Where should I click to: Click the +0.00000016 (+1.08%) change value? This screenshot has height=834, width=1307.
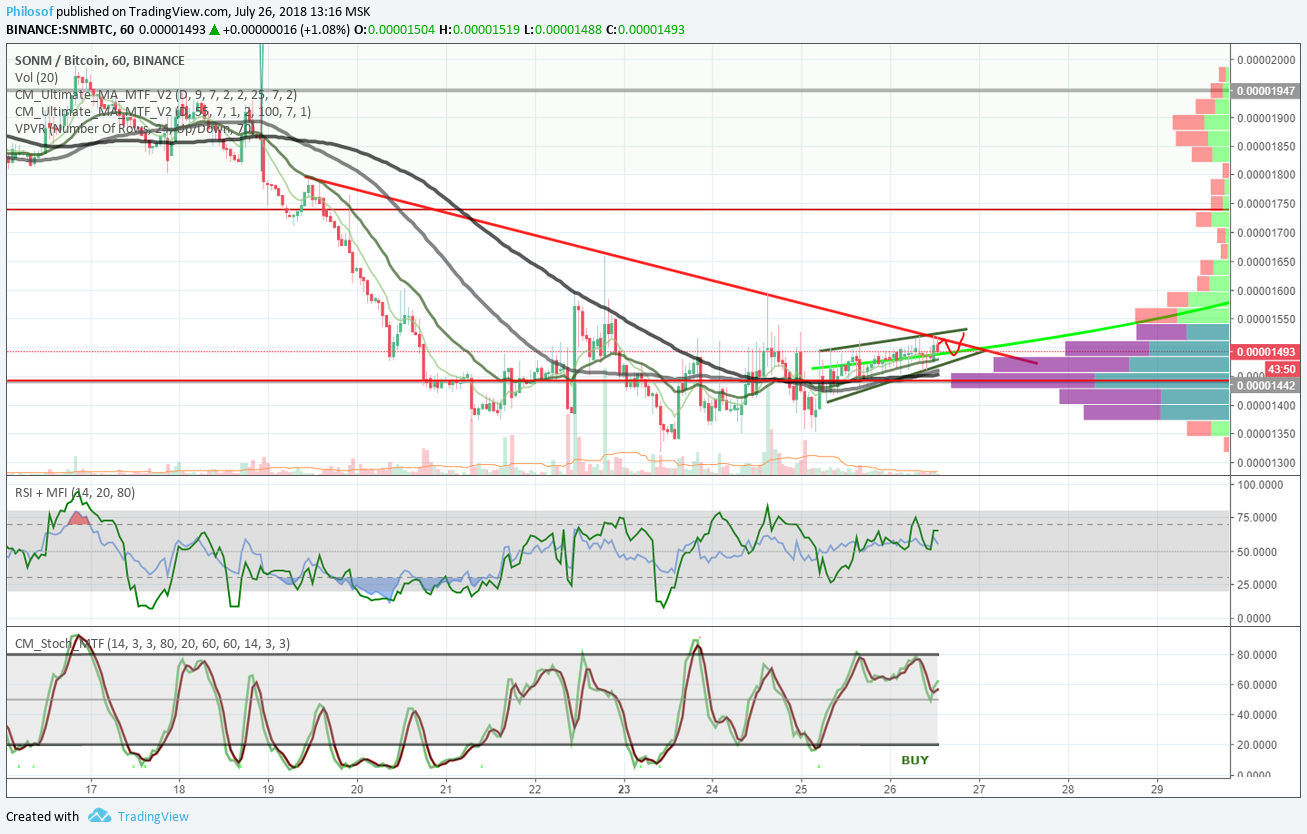(287, 30)
